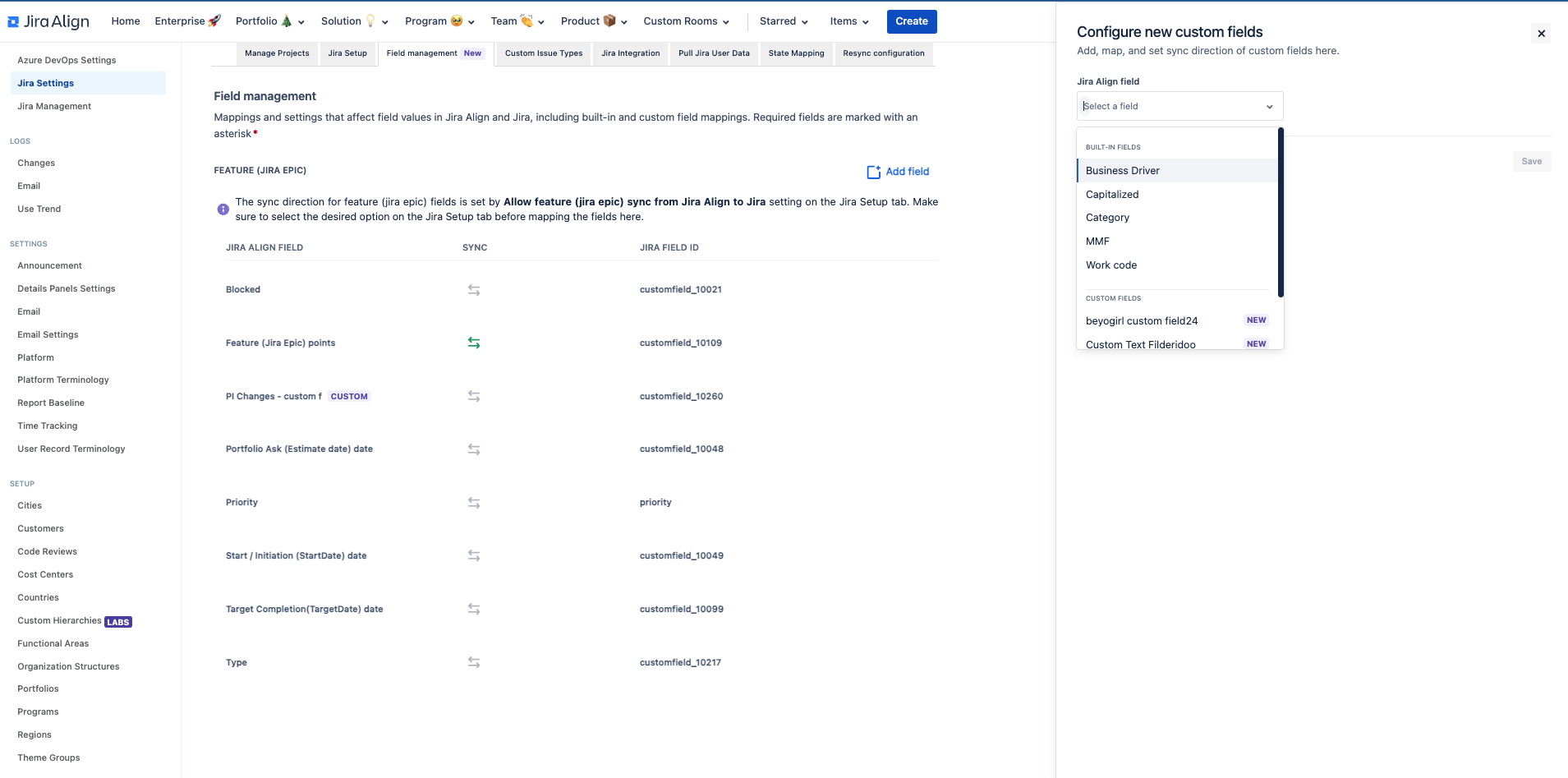Open the Enterprise navigation item

[188, 21]
